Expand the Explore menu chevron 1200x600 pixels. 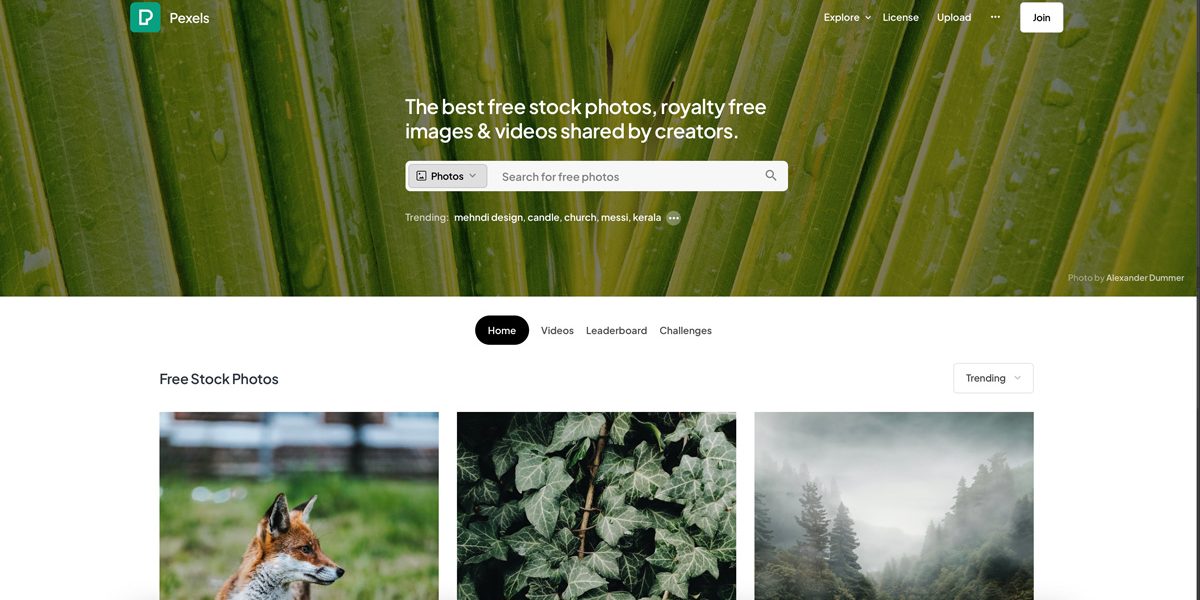(x=868, y=18)
